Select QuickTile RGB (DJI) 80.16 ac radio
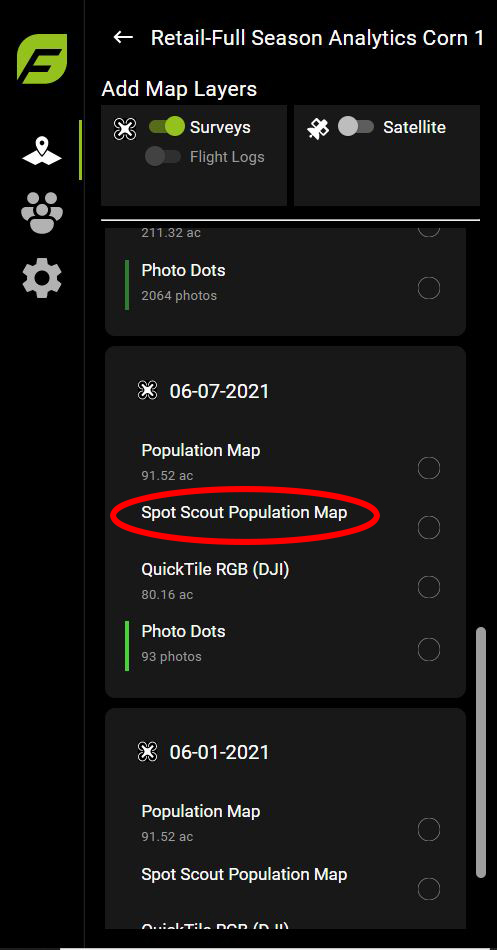Screen dimensions: 497x950 point(429,586)
